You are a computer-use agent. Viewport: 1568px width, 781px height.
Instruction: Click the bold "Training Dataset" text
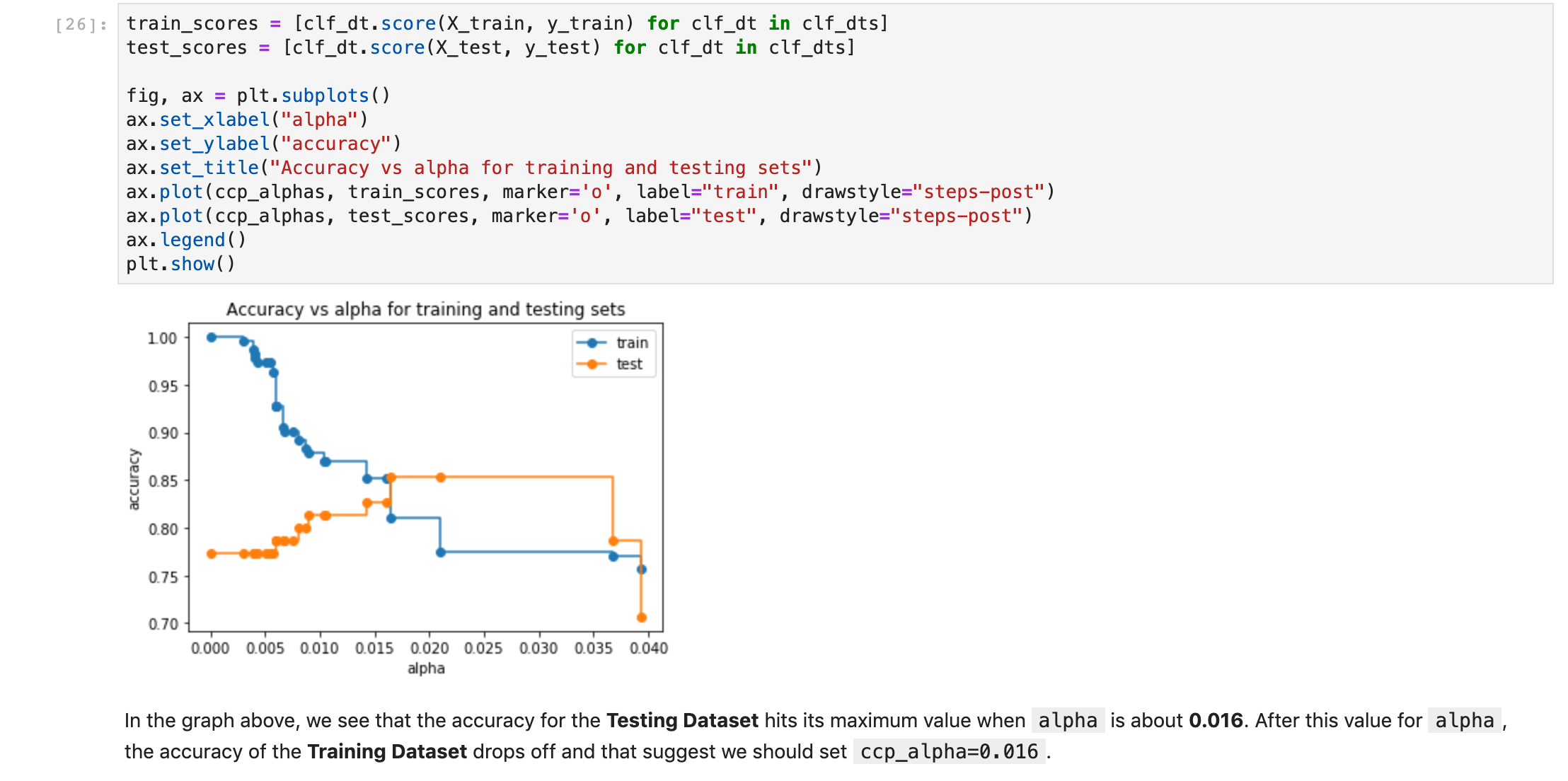click(387, 751)
